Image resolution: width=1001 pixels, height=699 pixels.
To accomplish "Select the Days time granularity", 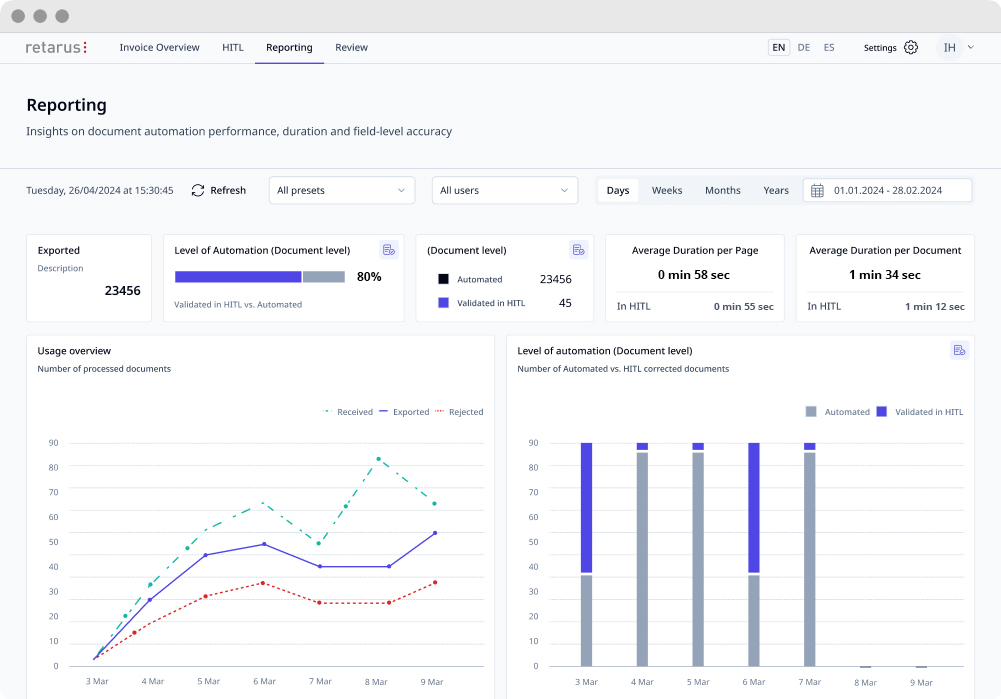I will coord(617,190).
